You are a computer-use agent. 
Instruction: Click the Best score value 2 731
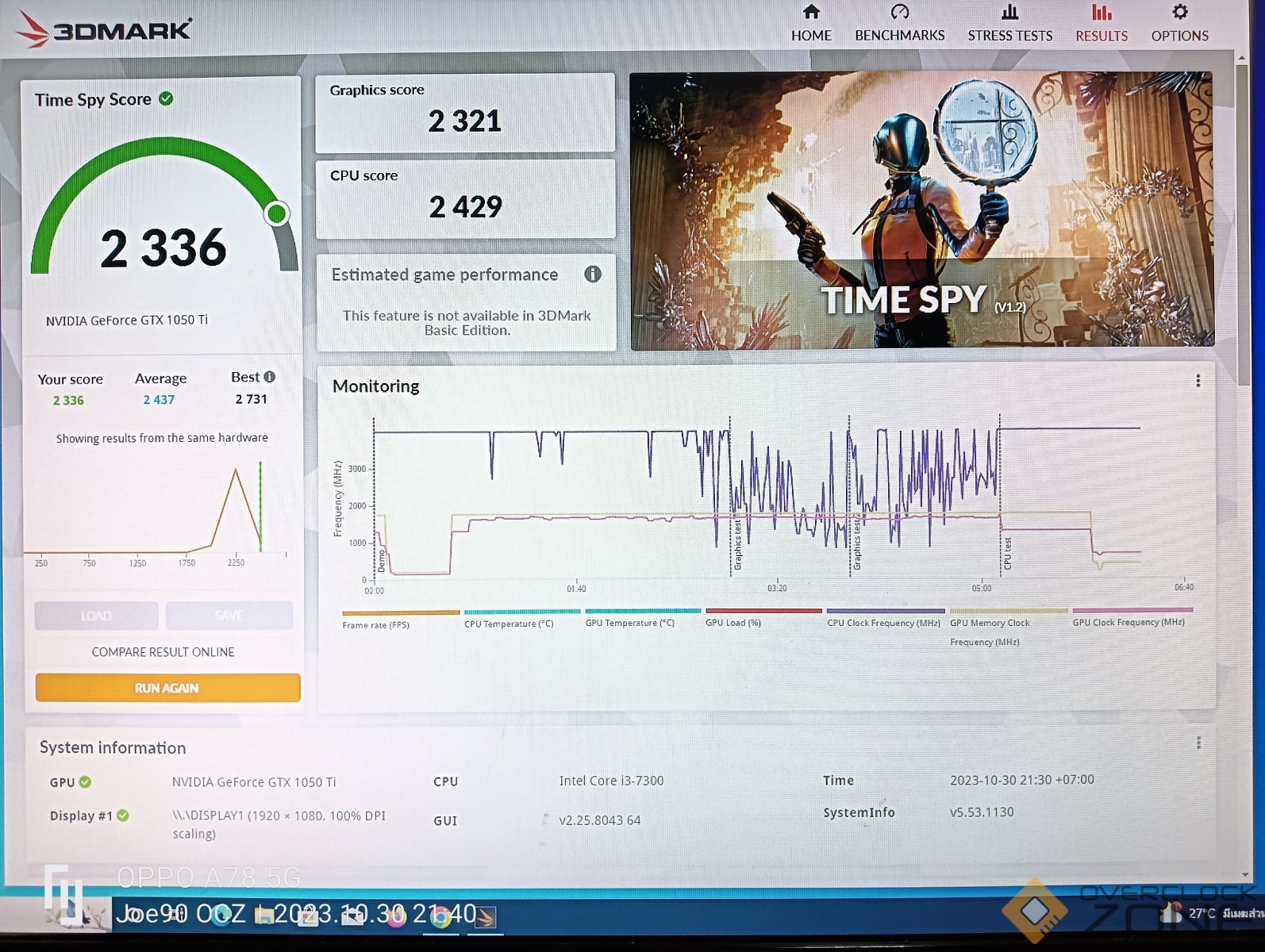tap(251, 399)
